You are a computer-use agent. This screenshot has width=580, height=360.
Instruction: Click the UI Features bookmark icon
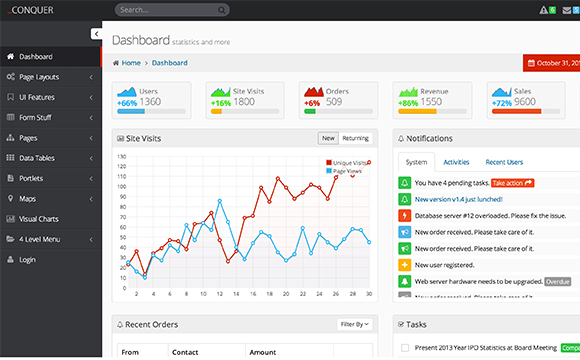coord(10,97)
